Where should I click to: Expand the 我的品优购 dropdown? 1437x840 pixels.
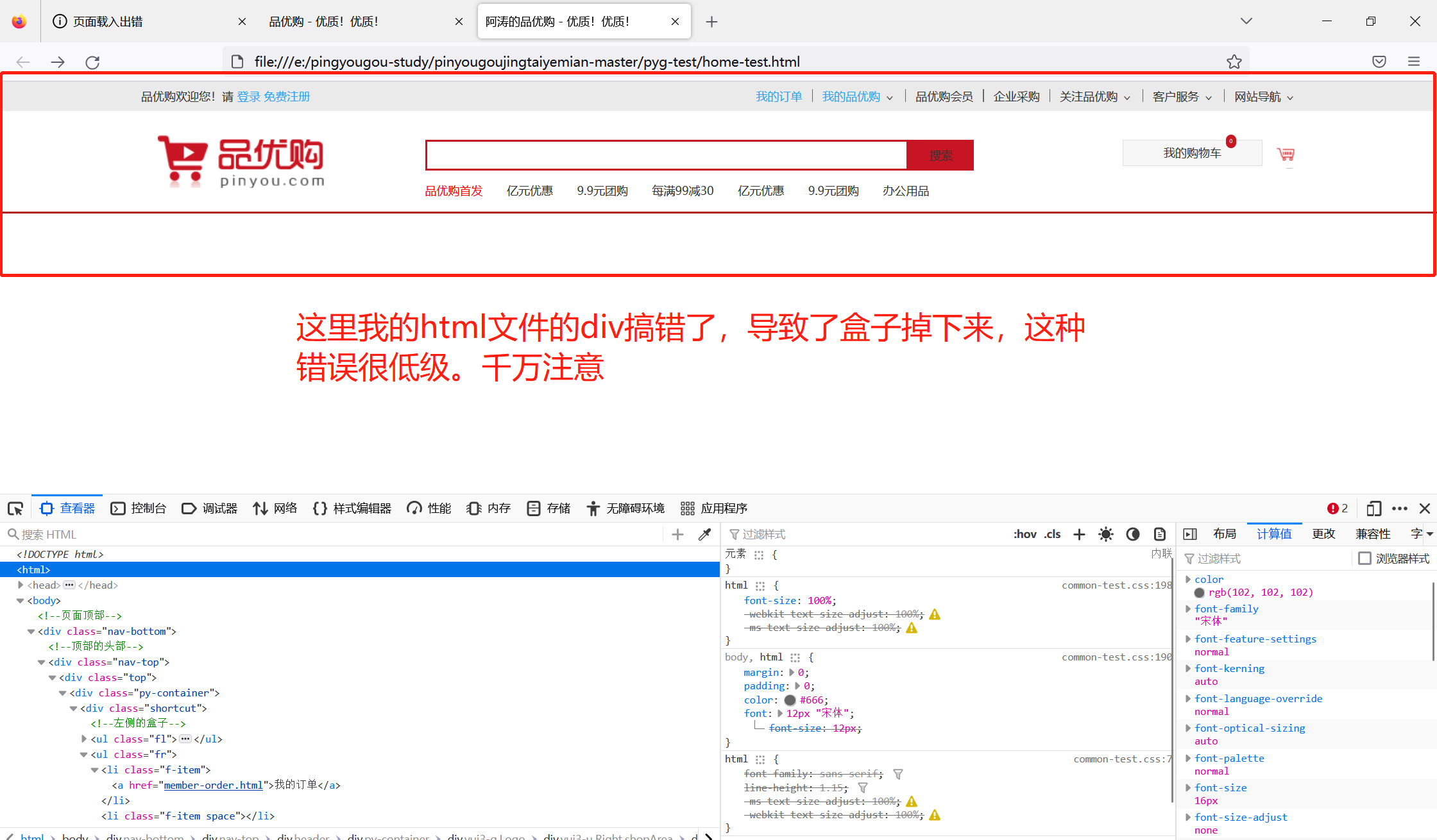pyautogui.click(x=858, y=96)
